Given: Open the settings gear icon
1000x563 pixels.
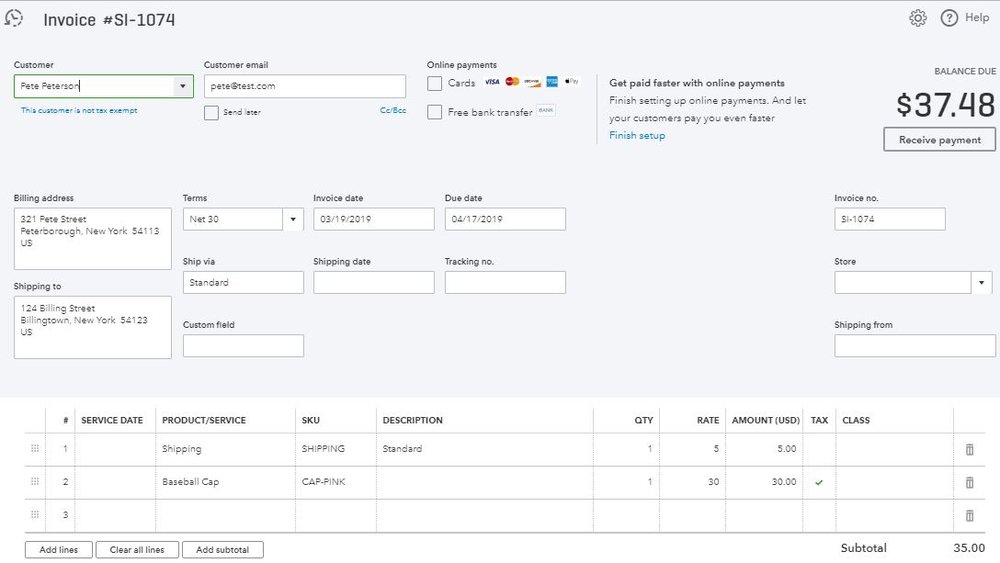Looking at the screenshot, I should [917, 18].
